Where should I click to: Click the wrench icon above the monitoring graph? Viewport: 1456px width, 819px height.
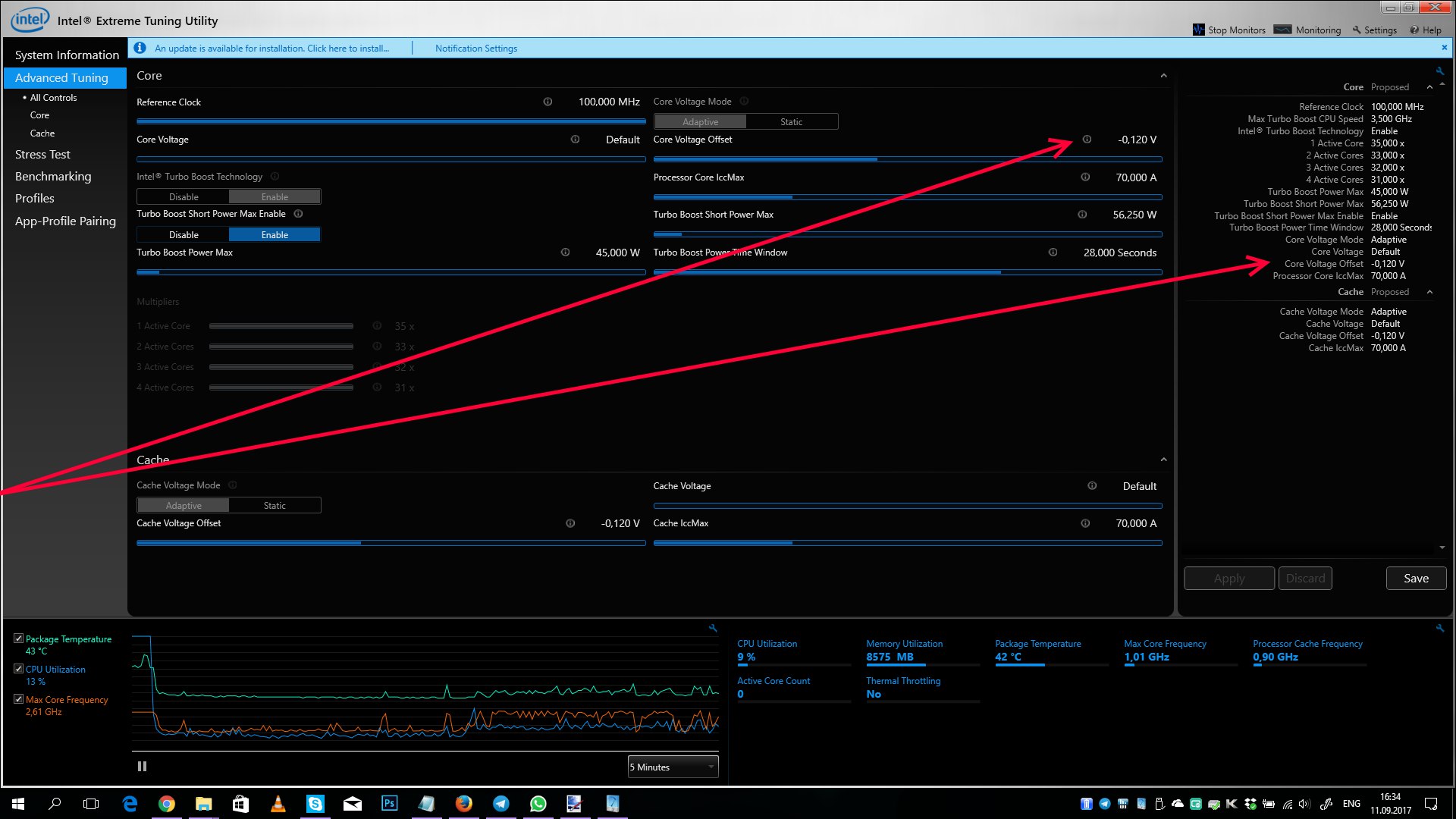pyautogui.click(x=712, y=628)
